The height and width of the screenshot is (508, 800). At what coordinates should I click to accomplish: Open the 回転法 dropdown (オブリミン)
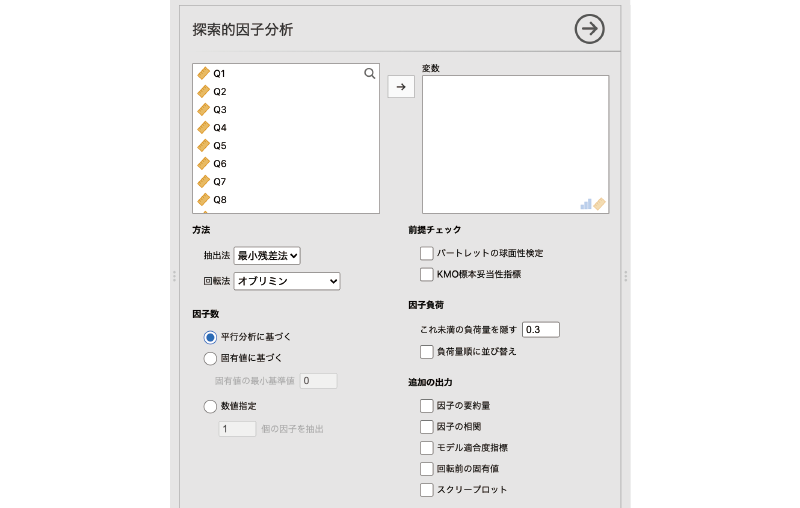[x=286, y=282]
